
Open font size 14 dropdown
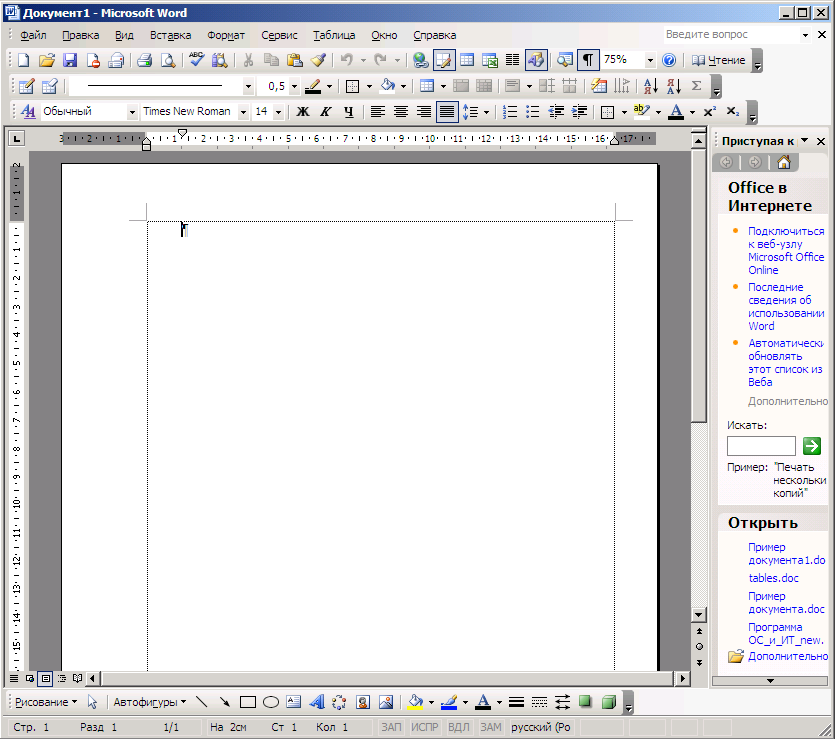278,112
